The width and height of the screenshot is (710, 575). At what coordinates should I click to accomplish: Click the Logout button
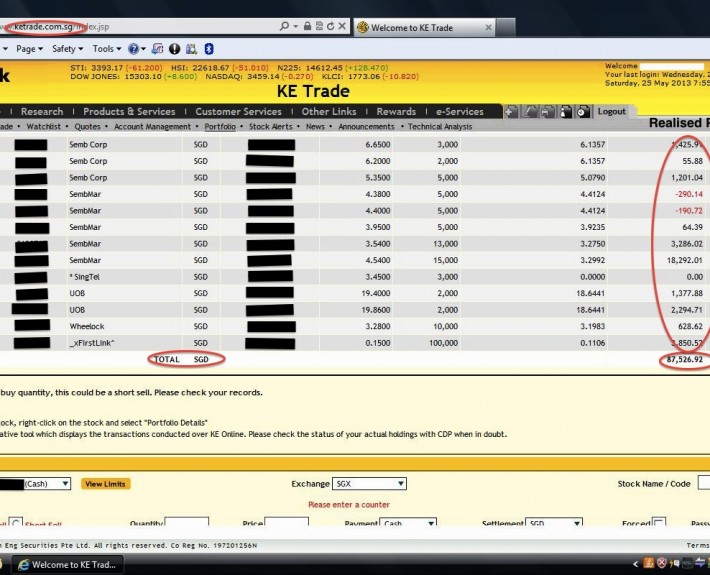(611, 112)
